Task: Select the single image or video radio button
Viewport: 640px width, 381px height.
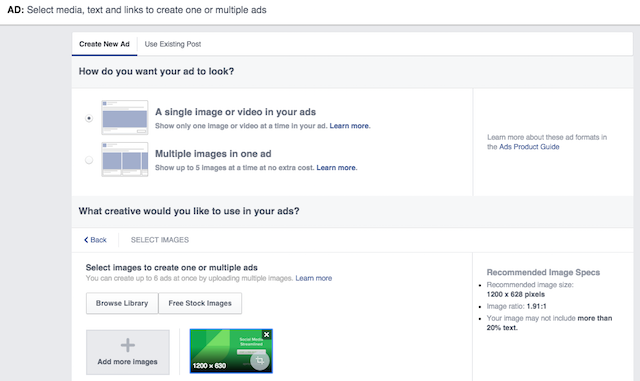Action: [89, 118]
